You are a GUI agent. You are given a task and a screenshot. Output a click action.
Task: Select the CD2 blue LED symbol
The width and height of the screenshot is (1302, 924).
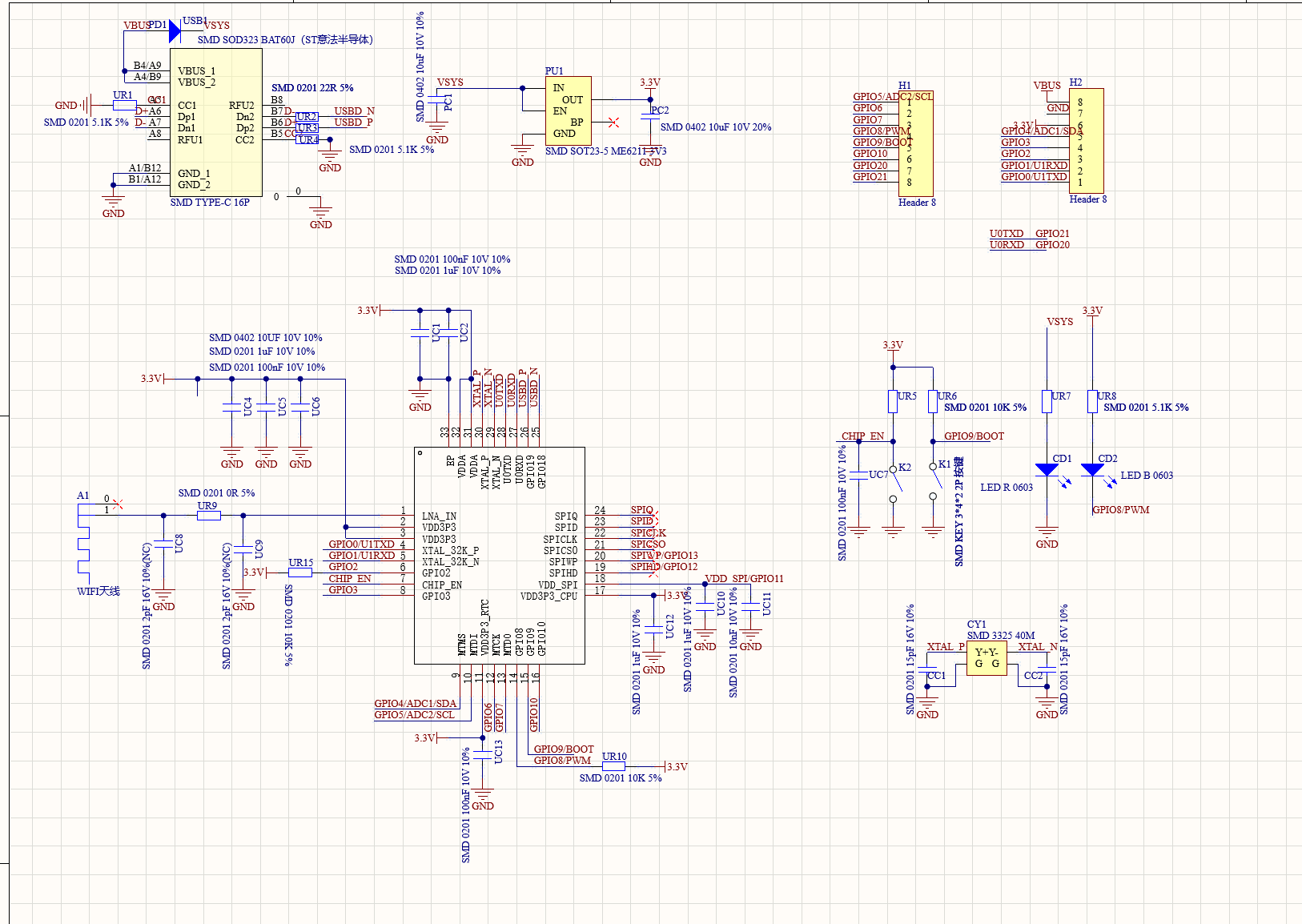1092,470
